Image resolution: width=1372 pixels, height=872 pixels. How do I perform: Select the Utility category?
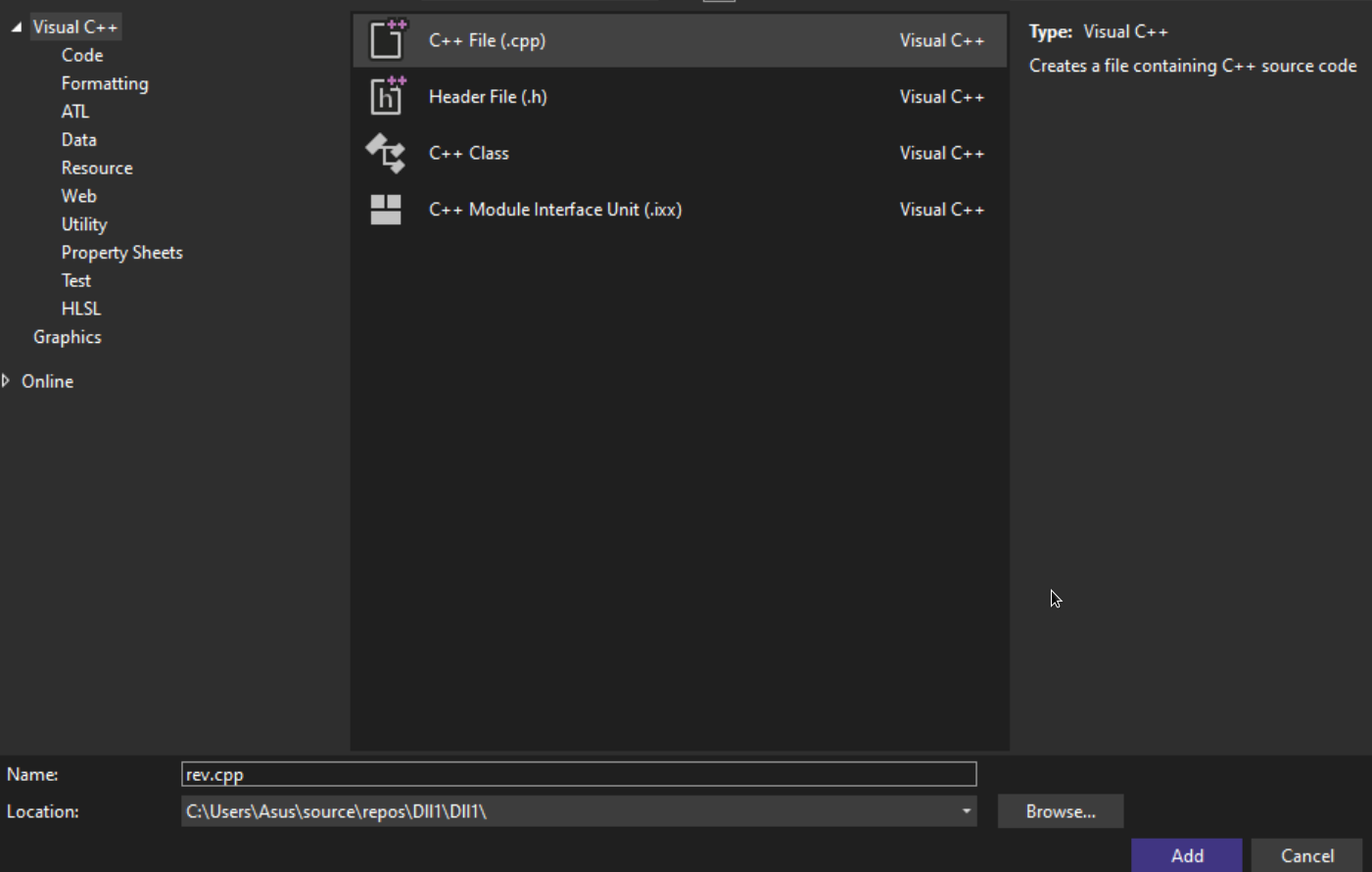pos(84,224)
